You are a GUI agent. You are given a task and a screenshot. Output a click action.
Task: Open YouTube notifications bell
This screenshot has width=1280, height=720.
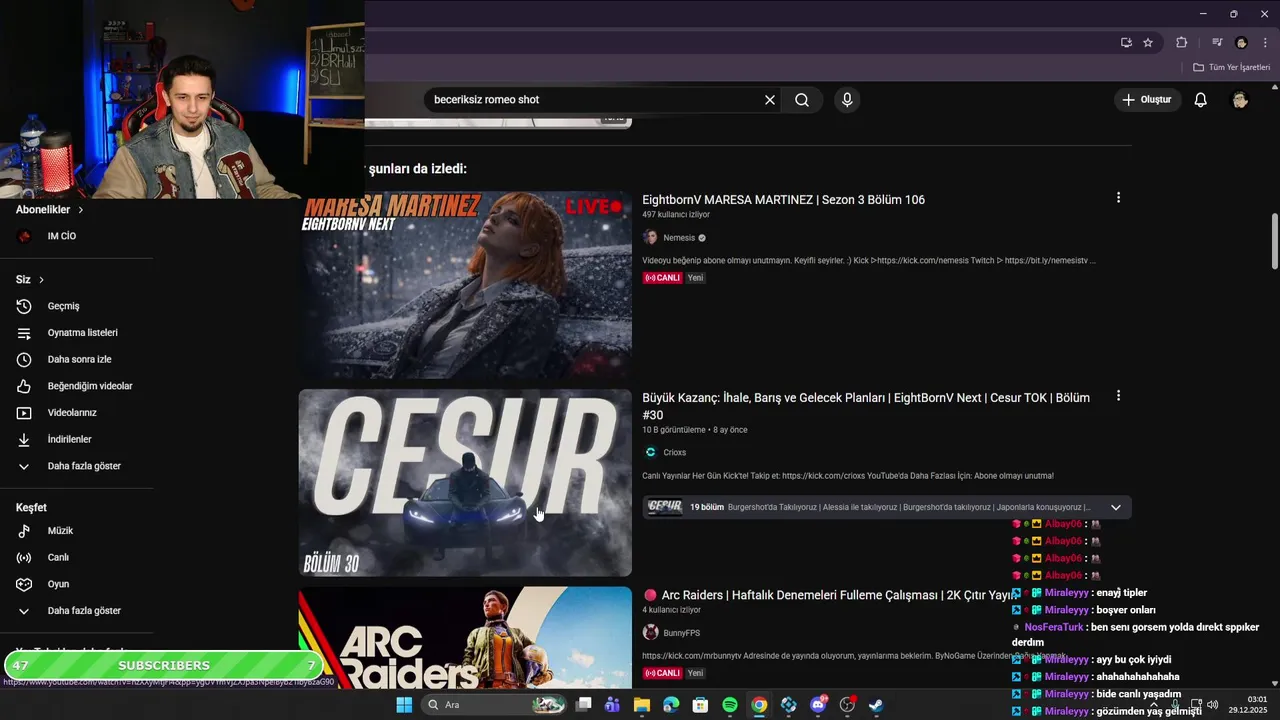tap(1201, 100)
